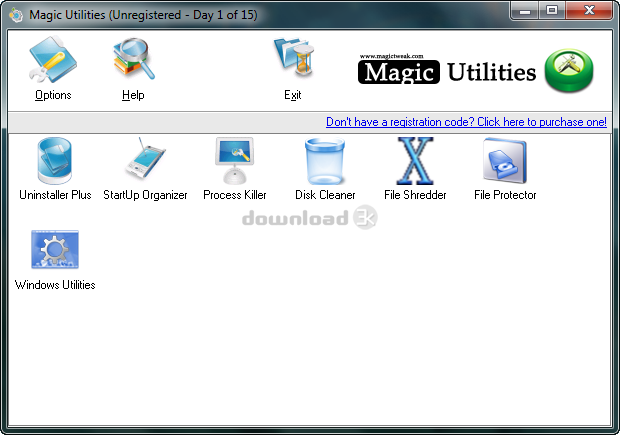The height and width of the screenshot is (435, 620).
Task: Maximize the Magic Utilities window
Action: [552, 11]
